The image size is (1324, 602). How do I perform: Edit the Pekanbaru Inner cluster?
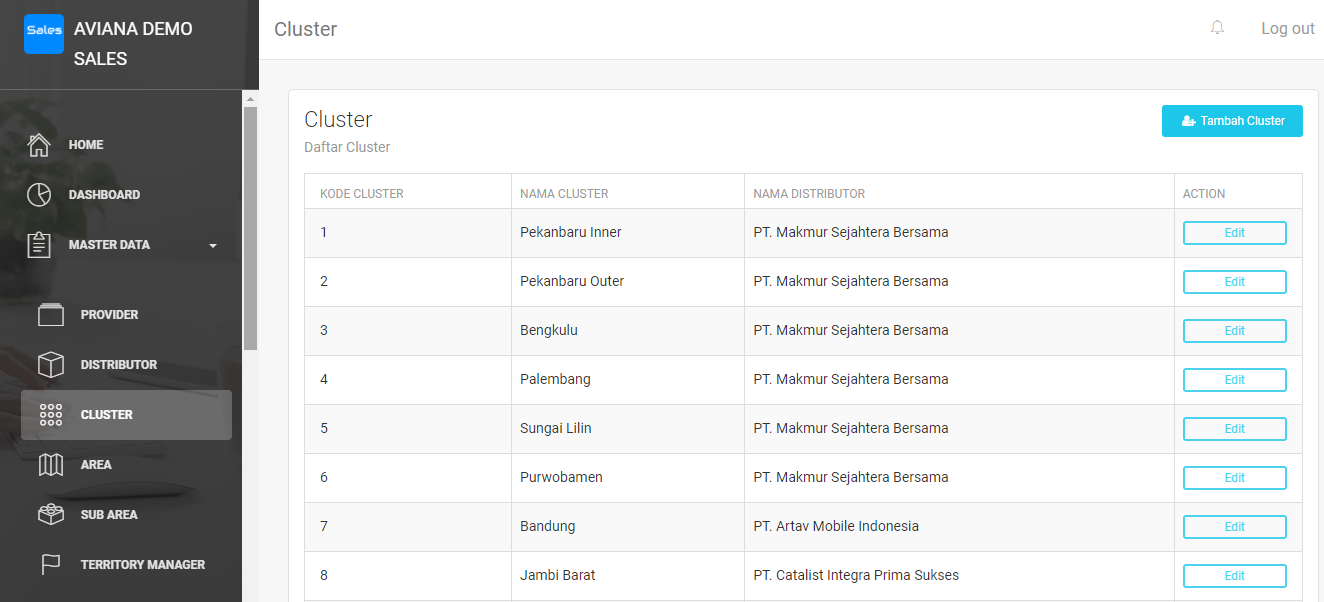coord(1234,233)
